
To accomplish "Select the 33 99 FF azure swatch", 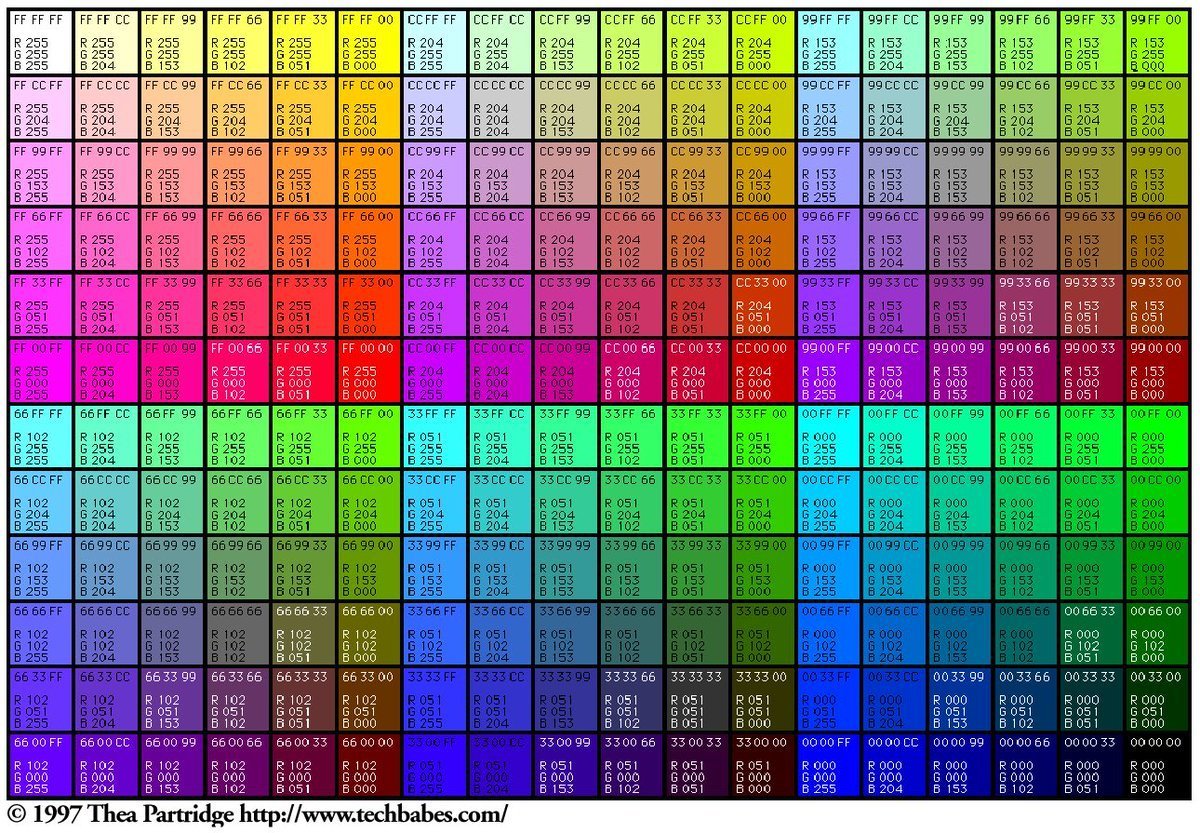I will [x=434, y=567].
